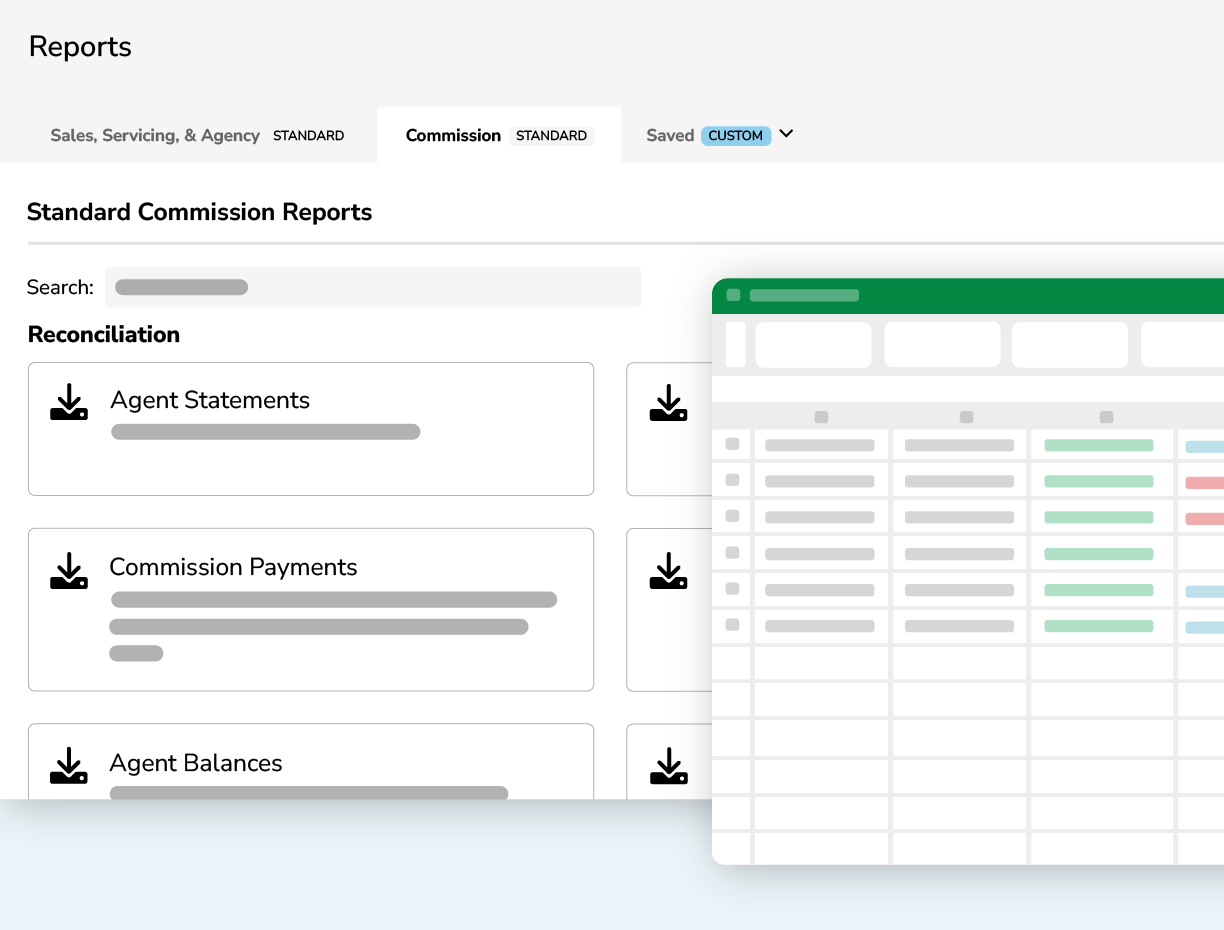Open the Agent Balances report card
The width and height of the screenshot is (1224, 930).
(311, 762)
